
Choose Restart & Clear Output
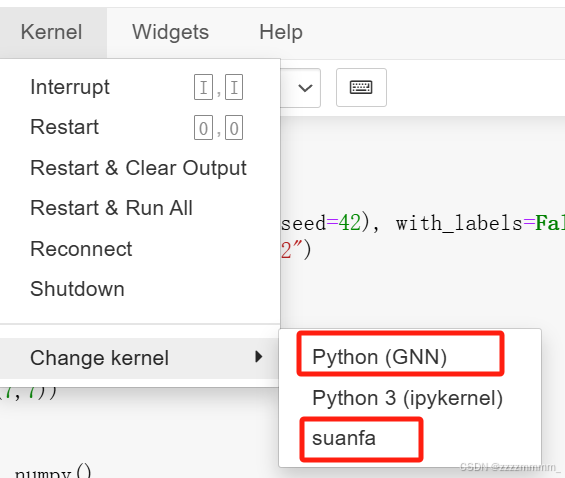point(140,168)
